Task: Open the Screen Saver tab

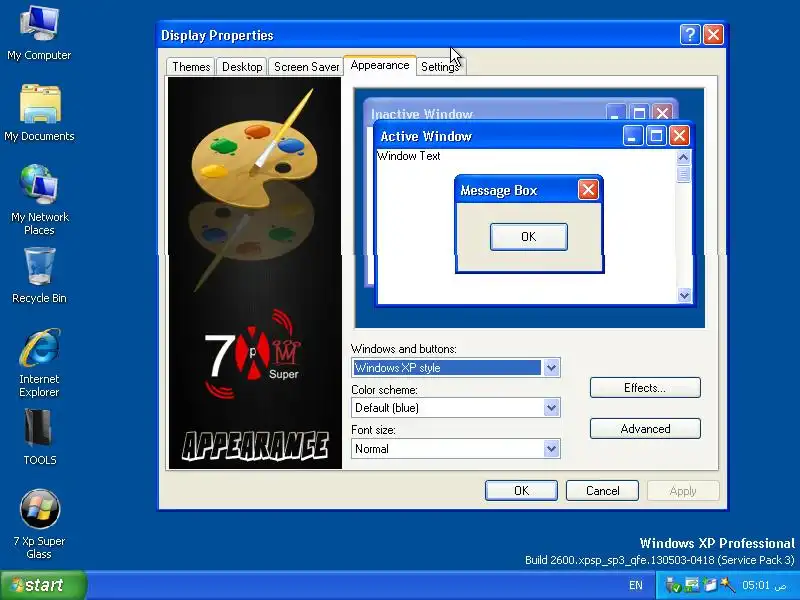Action: coord(306,67)
